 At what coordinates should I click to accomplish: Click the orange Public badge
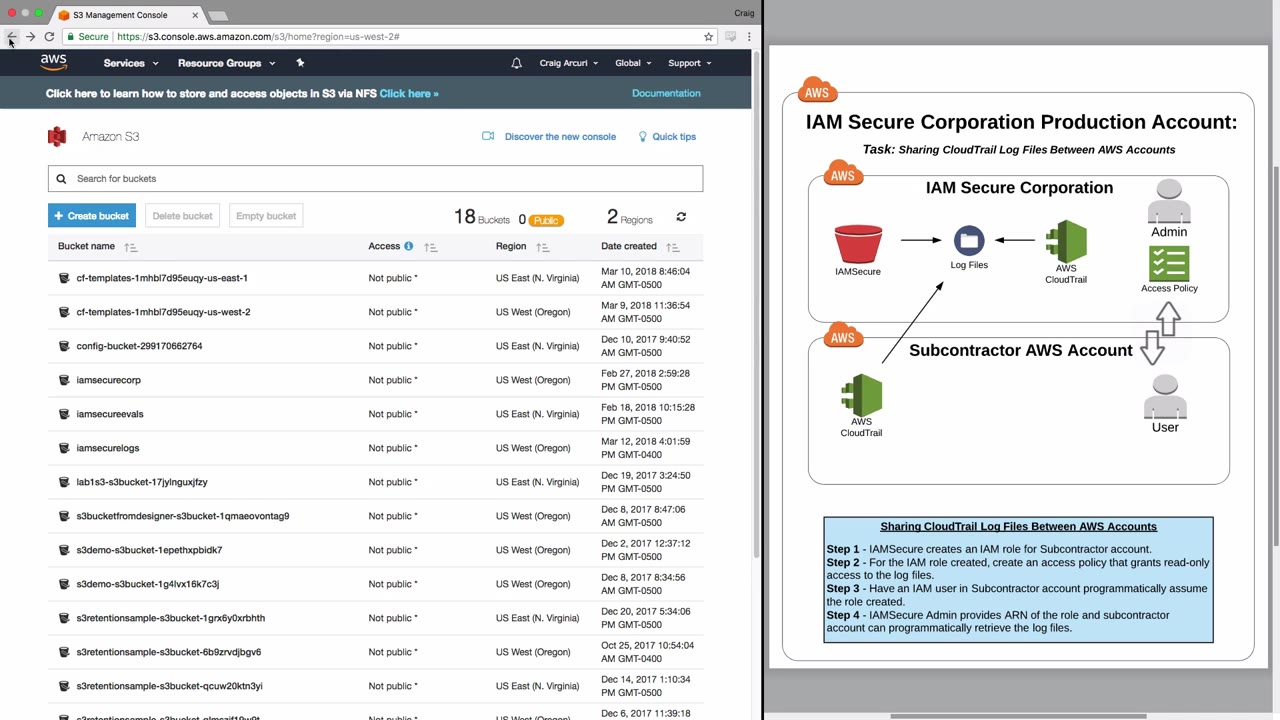coord(546,220)
